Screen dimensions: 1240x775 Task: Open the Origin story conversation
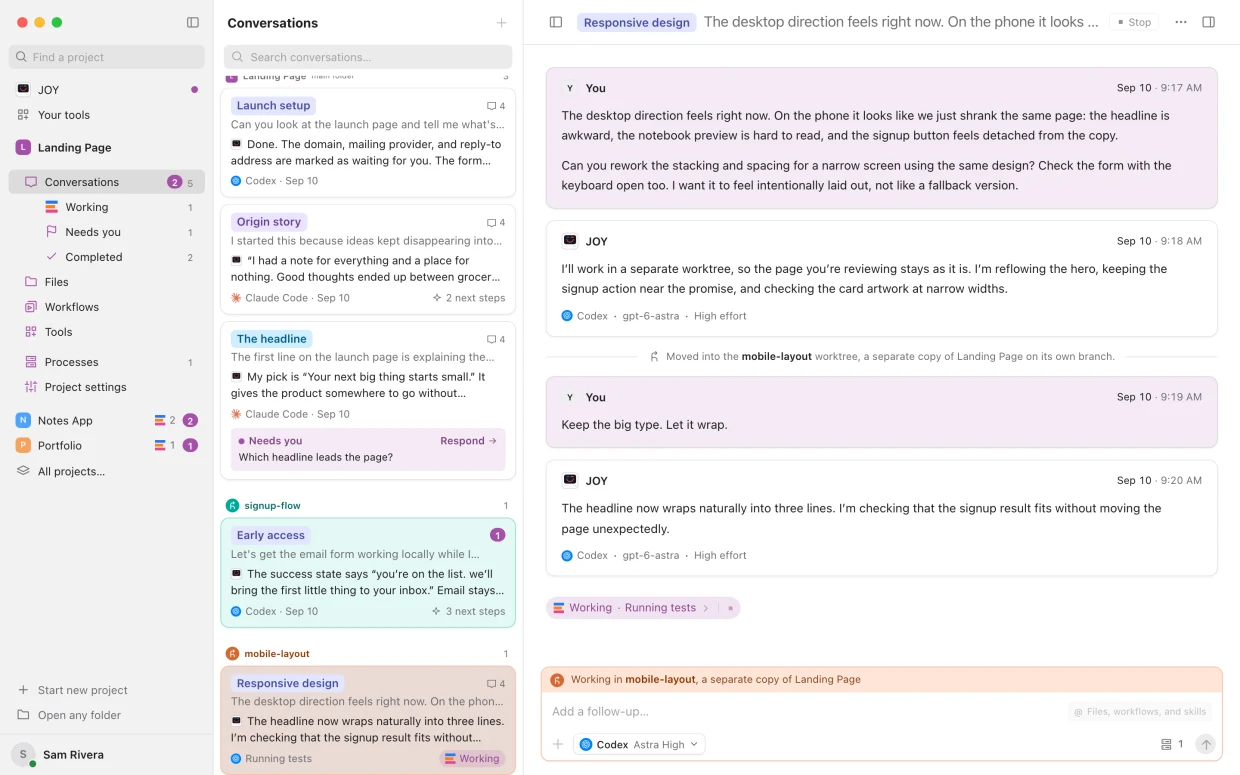coord(368,259)
